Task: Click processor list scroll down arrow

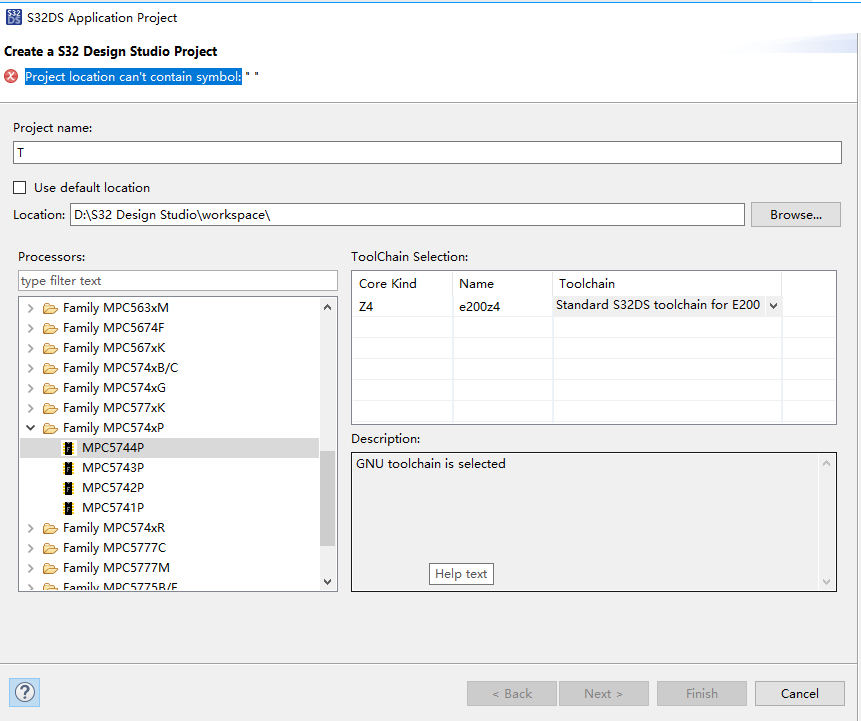Action: 328,582
